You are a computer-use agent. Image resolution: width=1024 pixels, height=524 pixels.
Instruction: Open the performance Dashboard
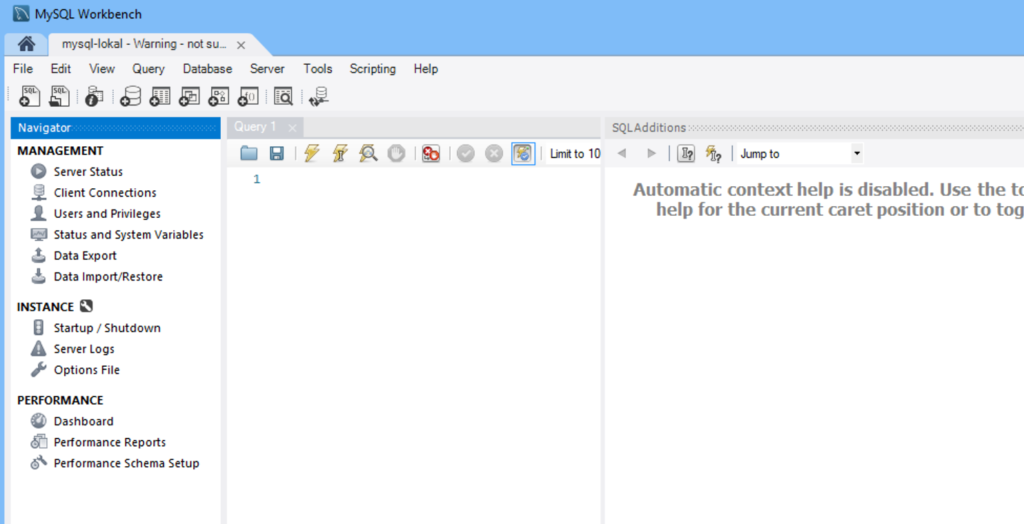coord(84,421)
